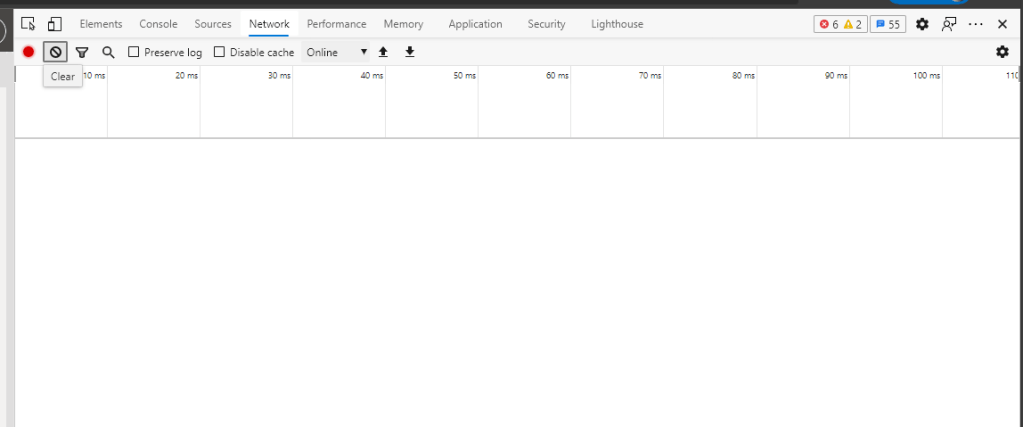
Task: Enable the Disable cache checkbox
Action: tap(220, 52)
